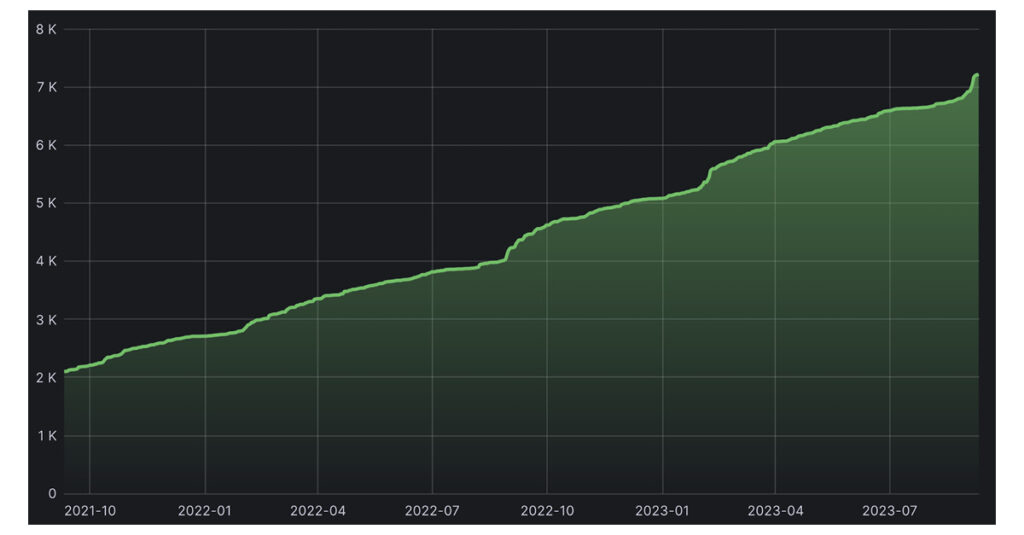Image resolution: width=1024 pixels, height=535 pixels.
Task: Click the 4 K y-axis label
Action: (46, 261)
